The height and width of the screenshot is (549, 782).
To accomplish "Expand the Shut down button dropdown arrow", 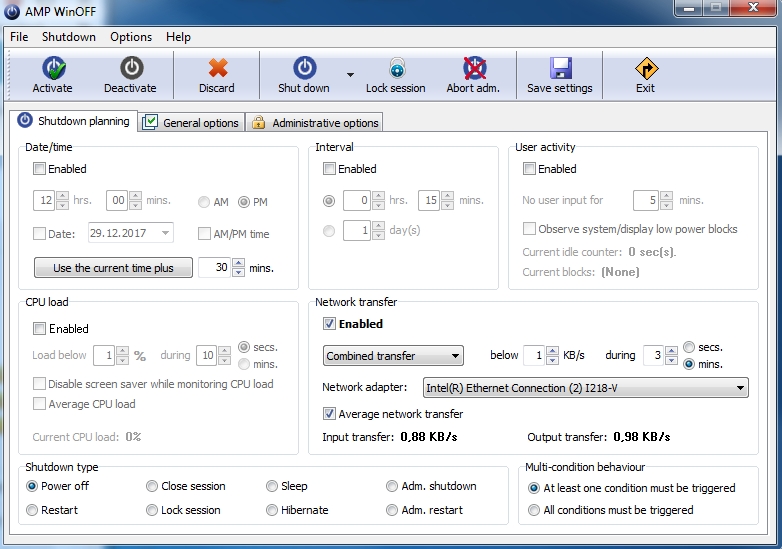I will tap(350, 75).
